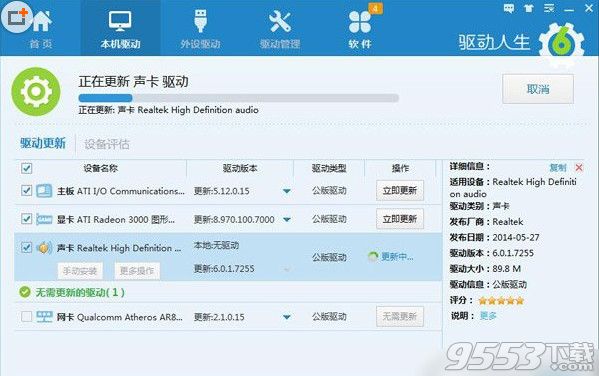Expand version dropdown for 2.1.0.15

pos(287,317)
